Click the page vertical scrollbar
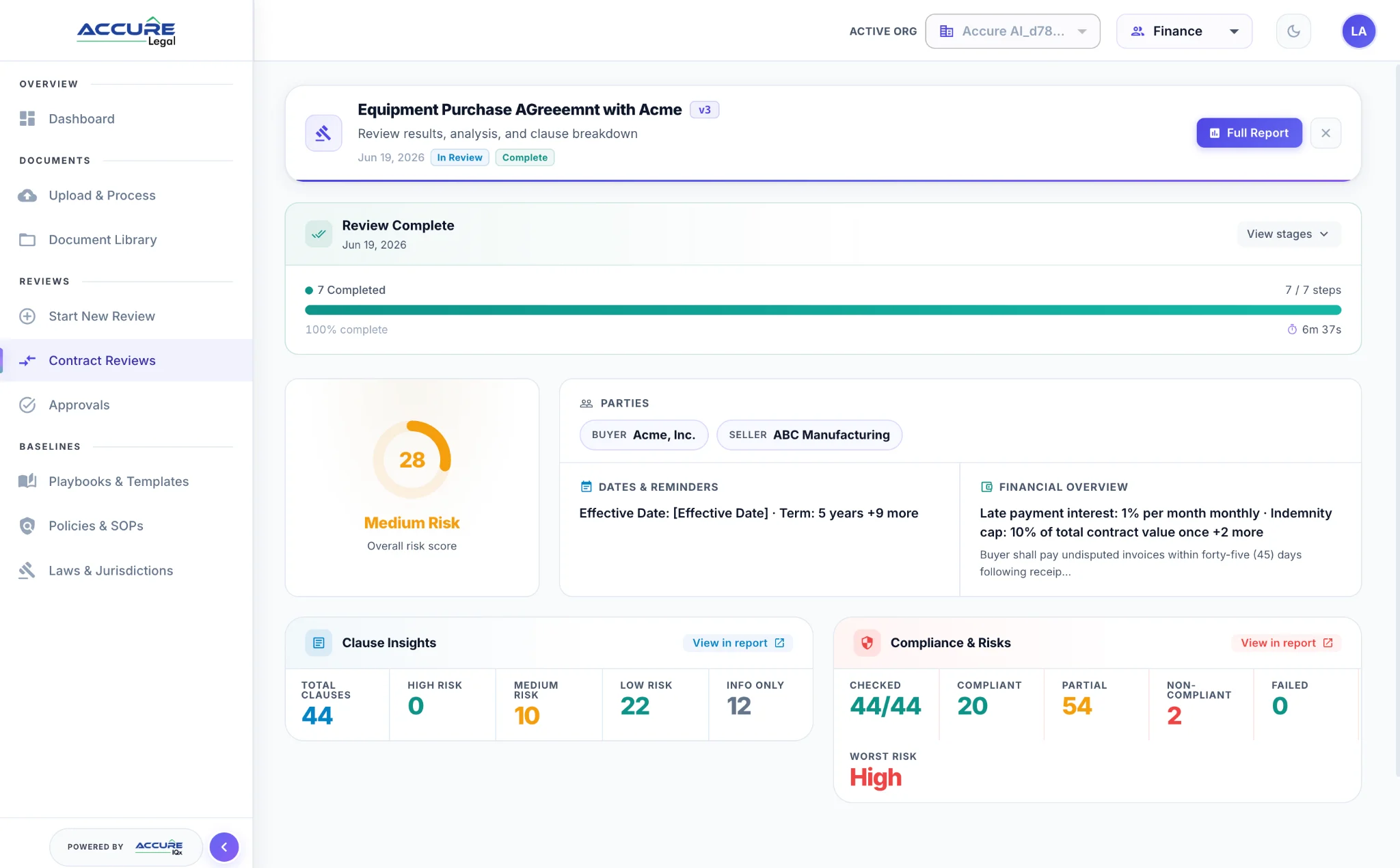 click(1397, 419)
